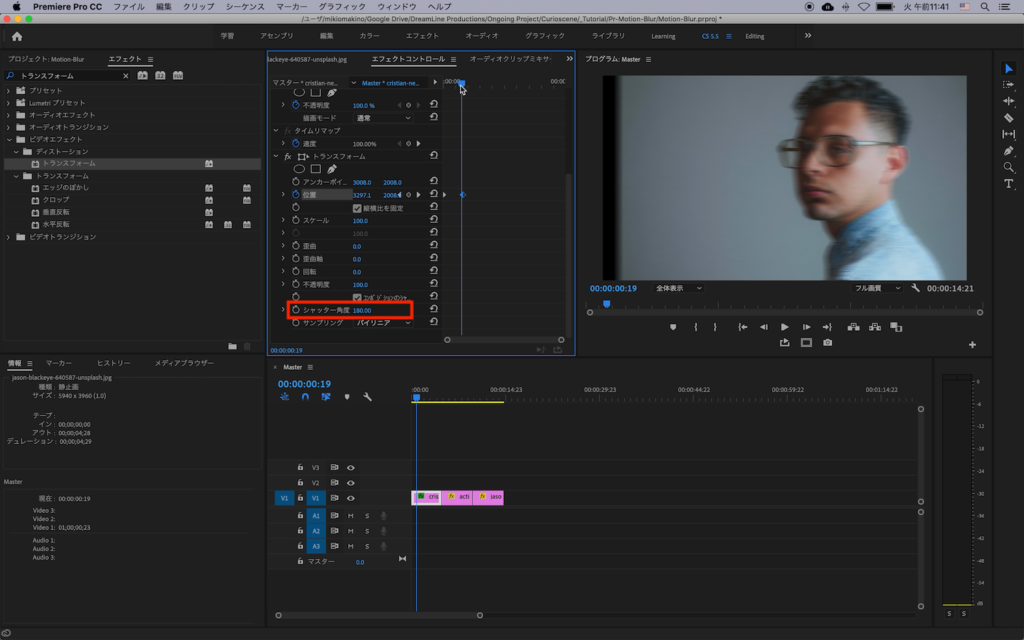
Task: Switch to the カラー workspace tab
Action: (369, 36)
